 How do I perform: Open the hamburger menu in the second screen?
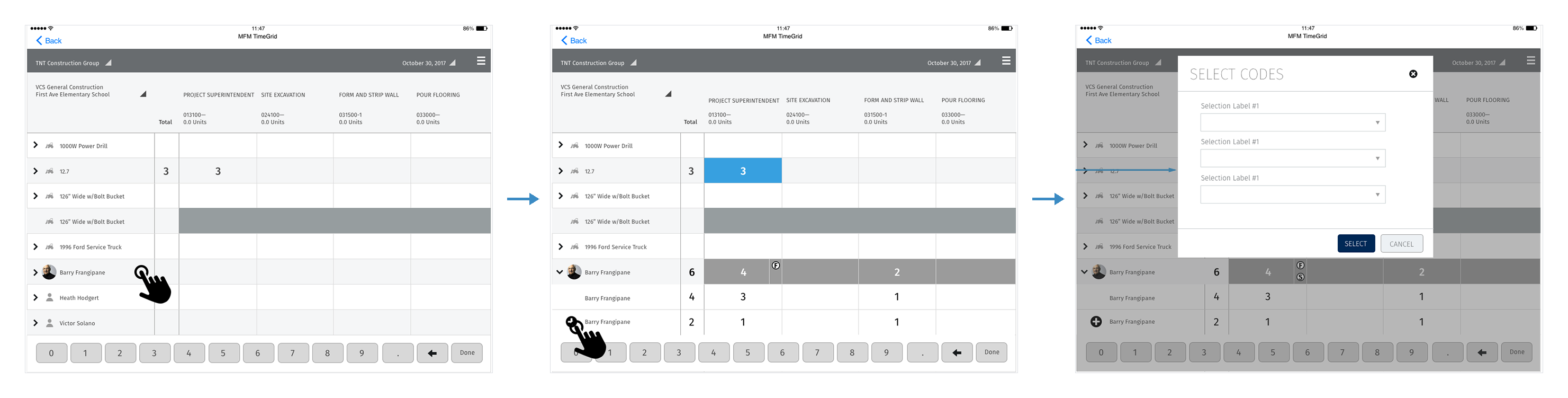click(x=1006, y=61)
